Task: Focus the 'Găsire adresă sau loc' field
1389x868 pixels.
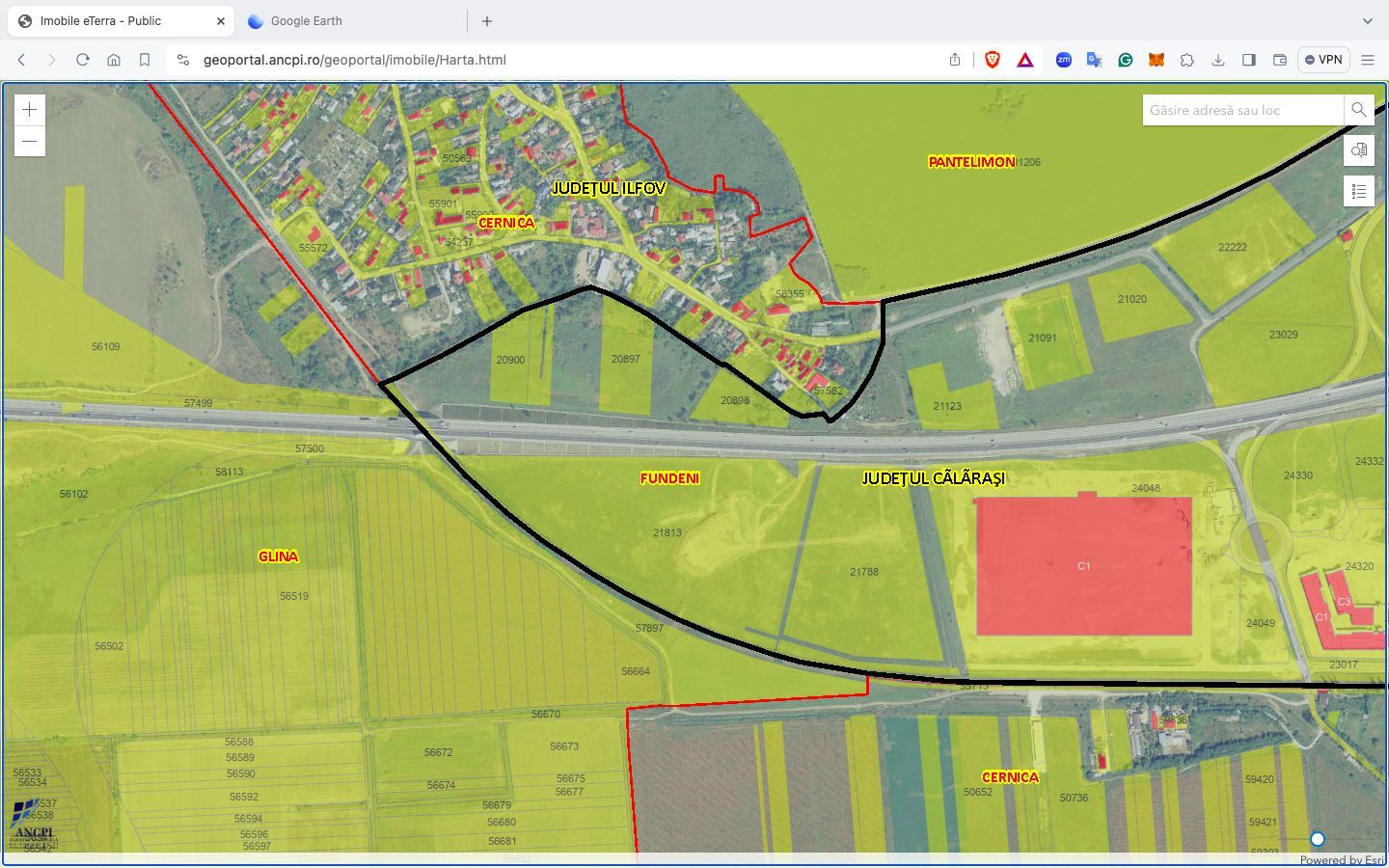Action: click(1241, 110)
